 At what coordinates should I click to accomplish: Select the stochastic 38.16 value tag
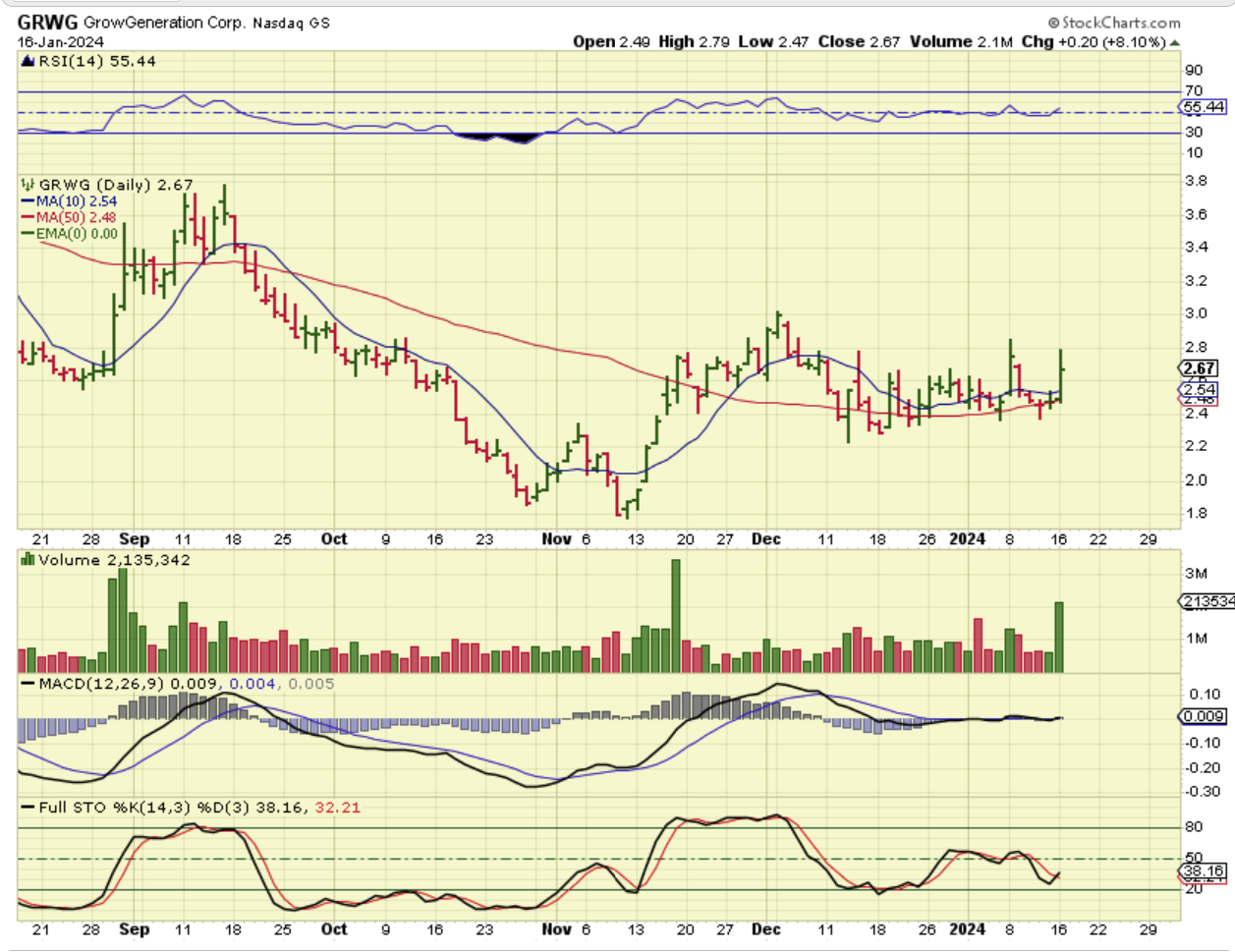[x=1203, y=870]
